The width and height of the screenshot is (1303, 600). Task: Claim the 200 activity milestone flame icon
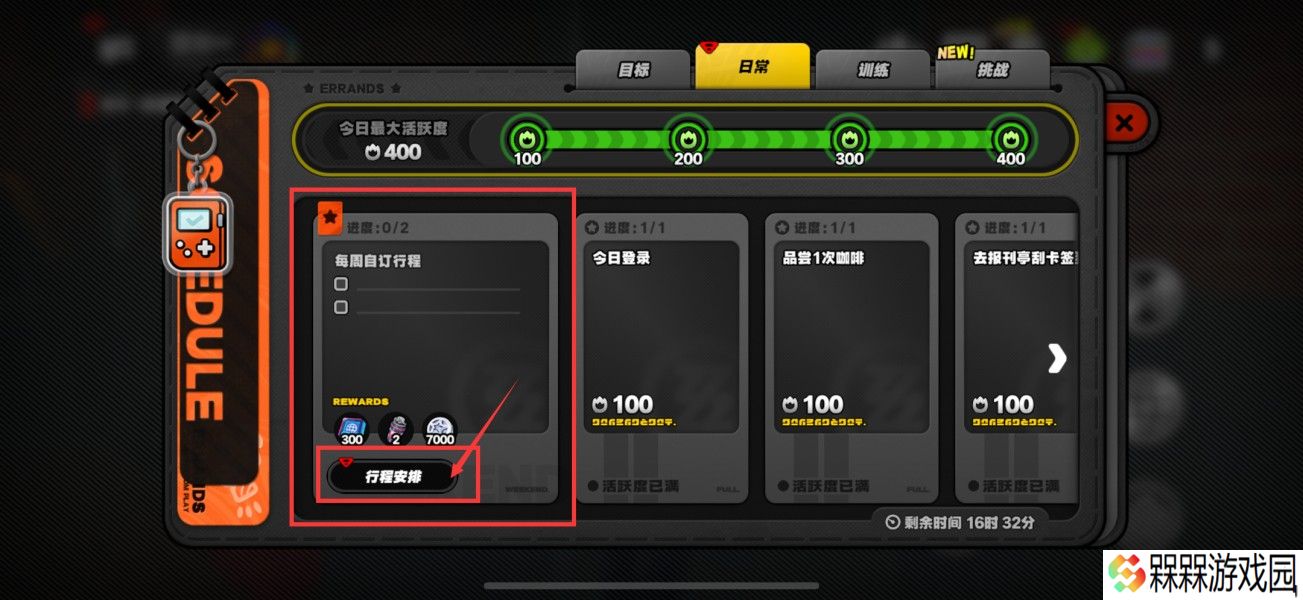[x=687, y=139]
